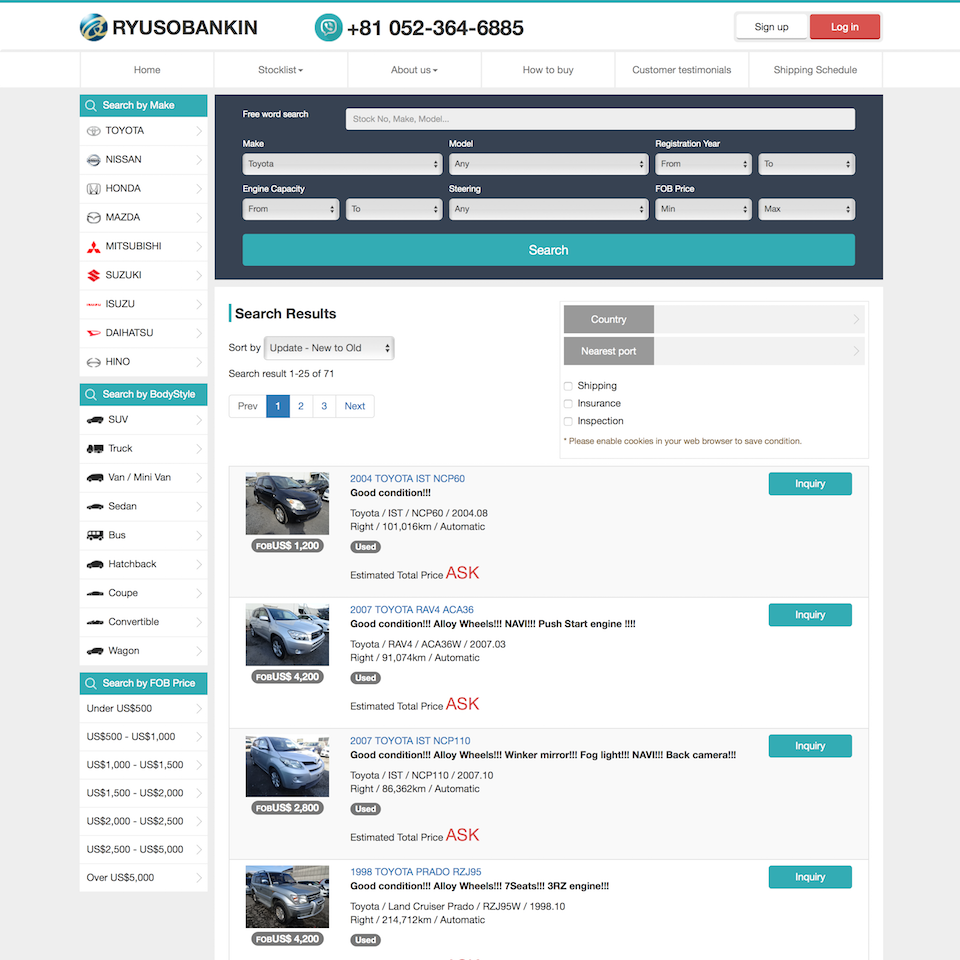
Task: Click the Coupe body style icon
Action: (95, 593)
